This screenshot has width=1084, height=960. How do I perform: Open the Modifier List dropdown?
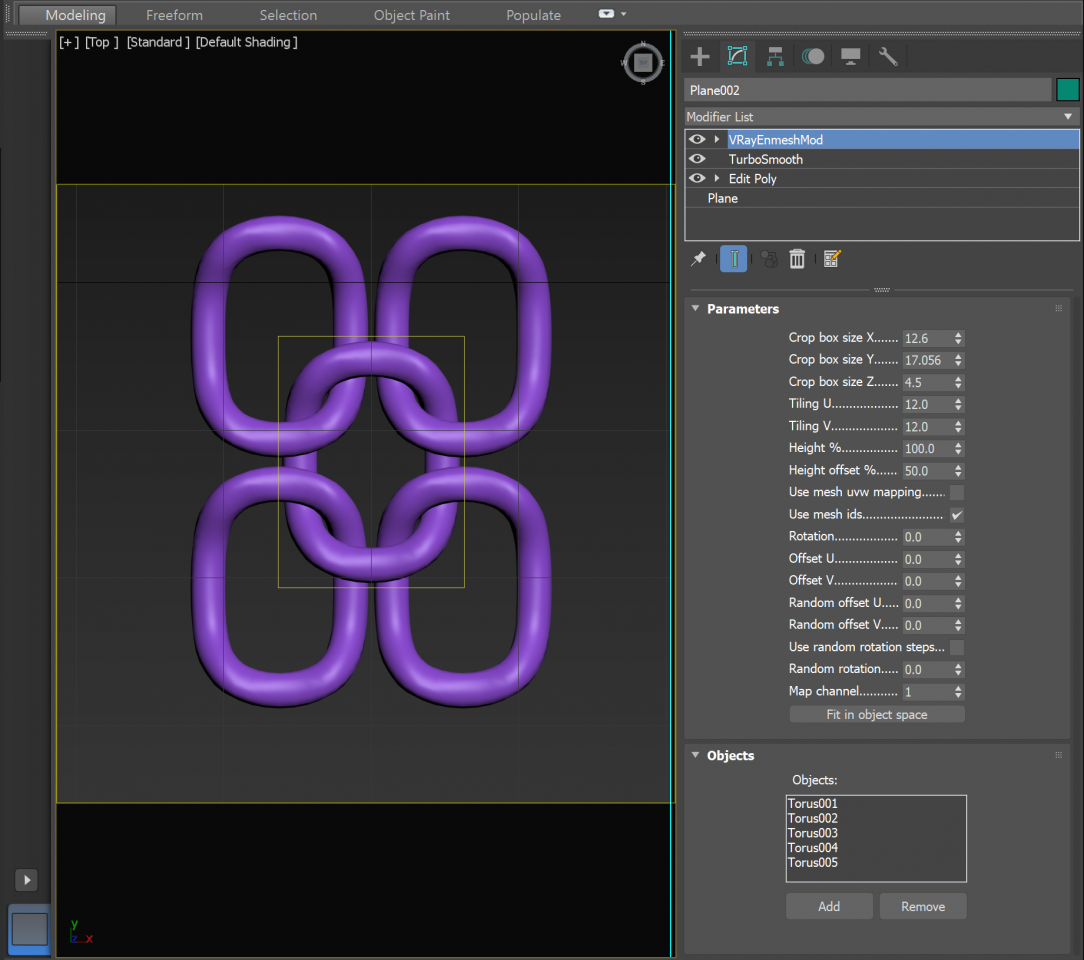[881, 117]
